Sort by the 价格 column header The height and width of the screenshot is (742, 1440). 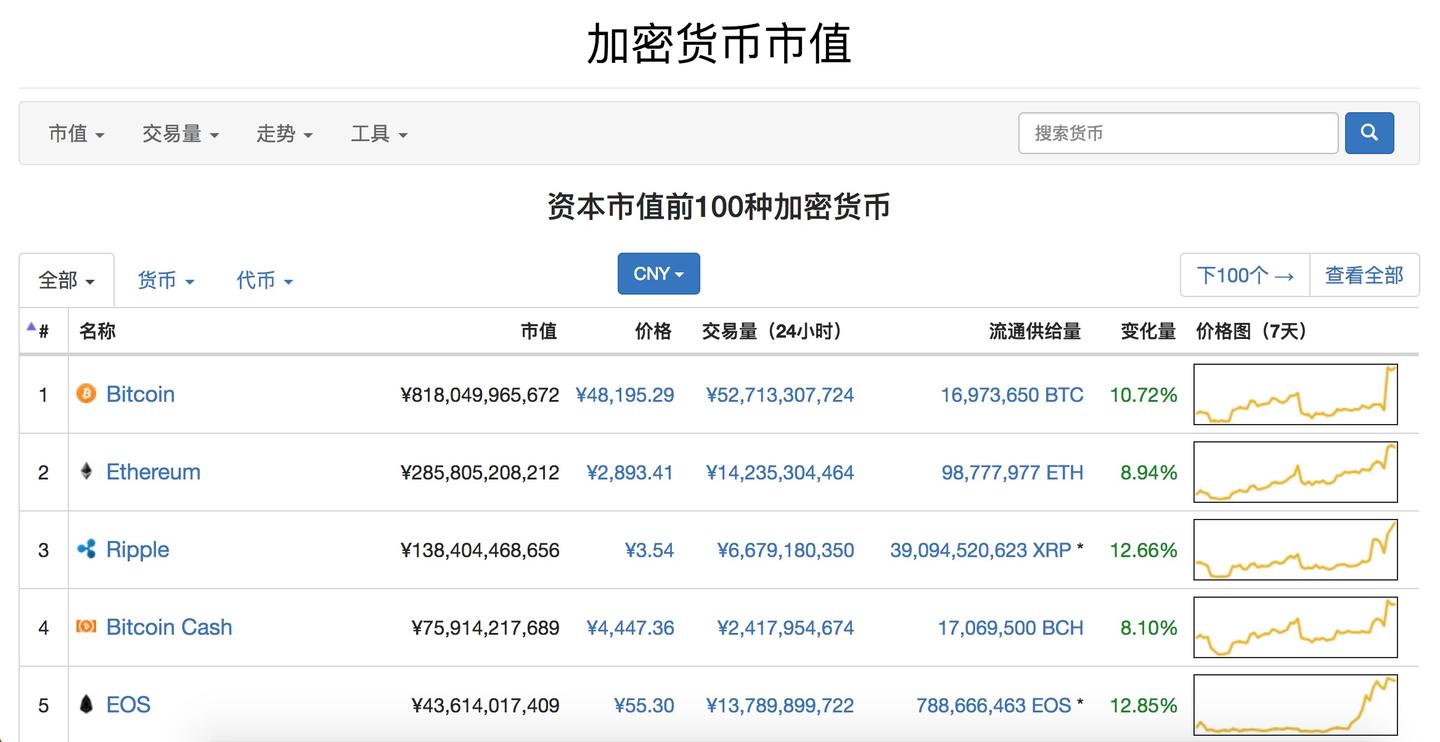(x=653, y=330)
